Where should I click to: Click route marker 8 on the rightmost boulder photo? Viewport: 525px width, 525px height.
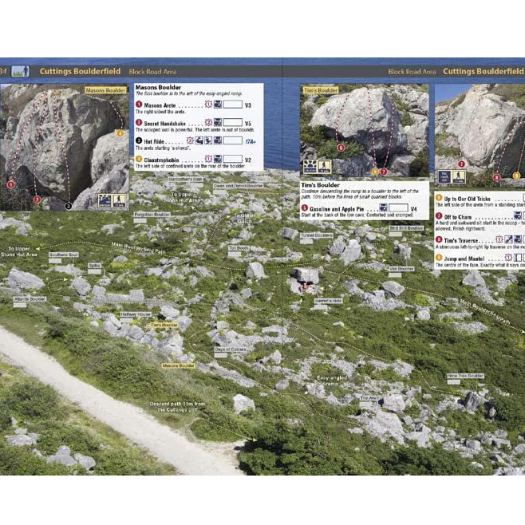pos(497,177)
